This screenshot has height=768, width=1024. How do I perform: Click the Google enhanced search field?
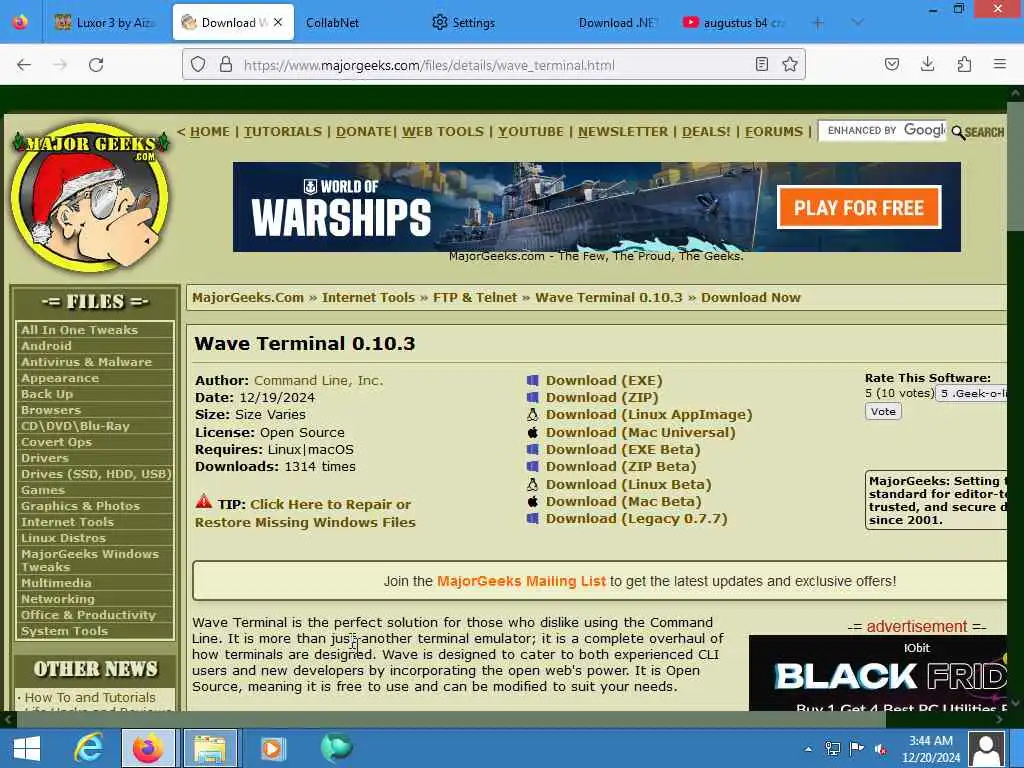point(882,131)
